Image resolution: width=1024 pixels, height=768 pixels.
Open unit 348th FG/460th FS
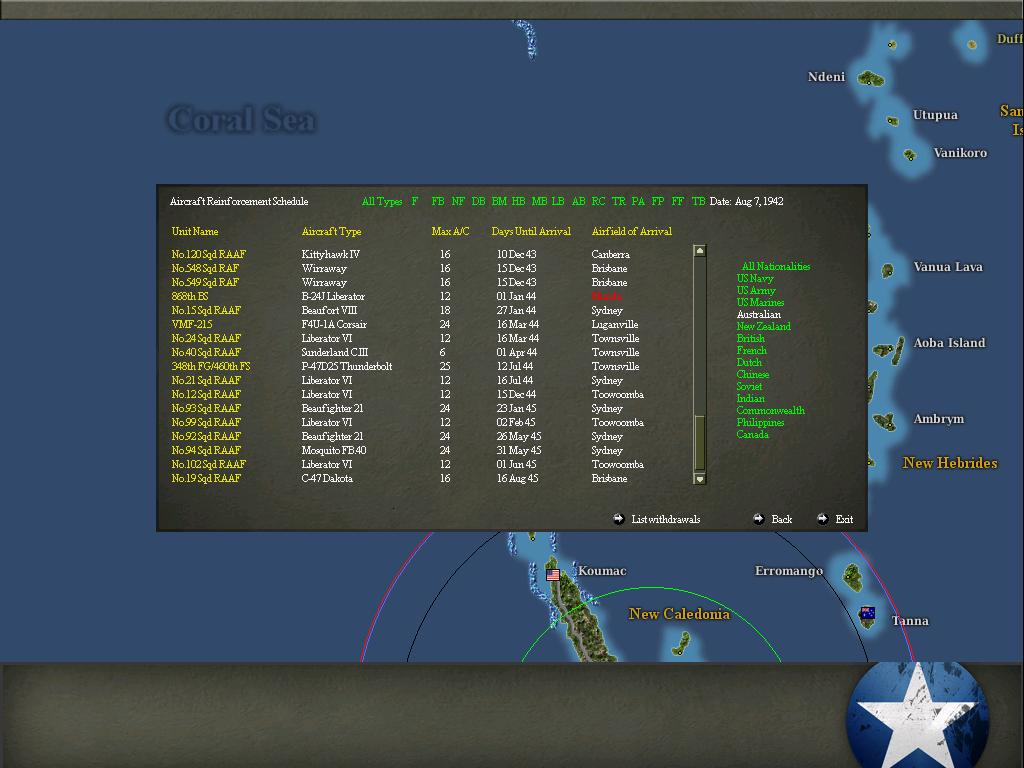(x=210, y=366)
